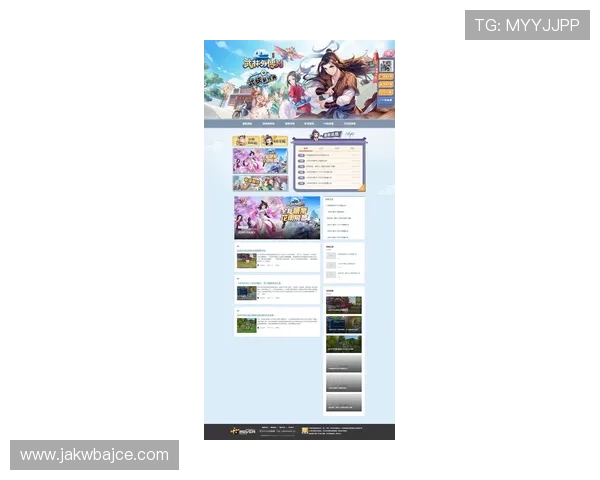Viewport: 600px width, 480px height.
Task: Open the pink anime promo image under yellow buttons
Action: [x=260, y=161]
